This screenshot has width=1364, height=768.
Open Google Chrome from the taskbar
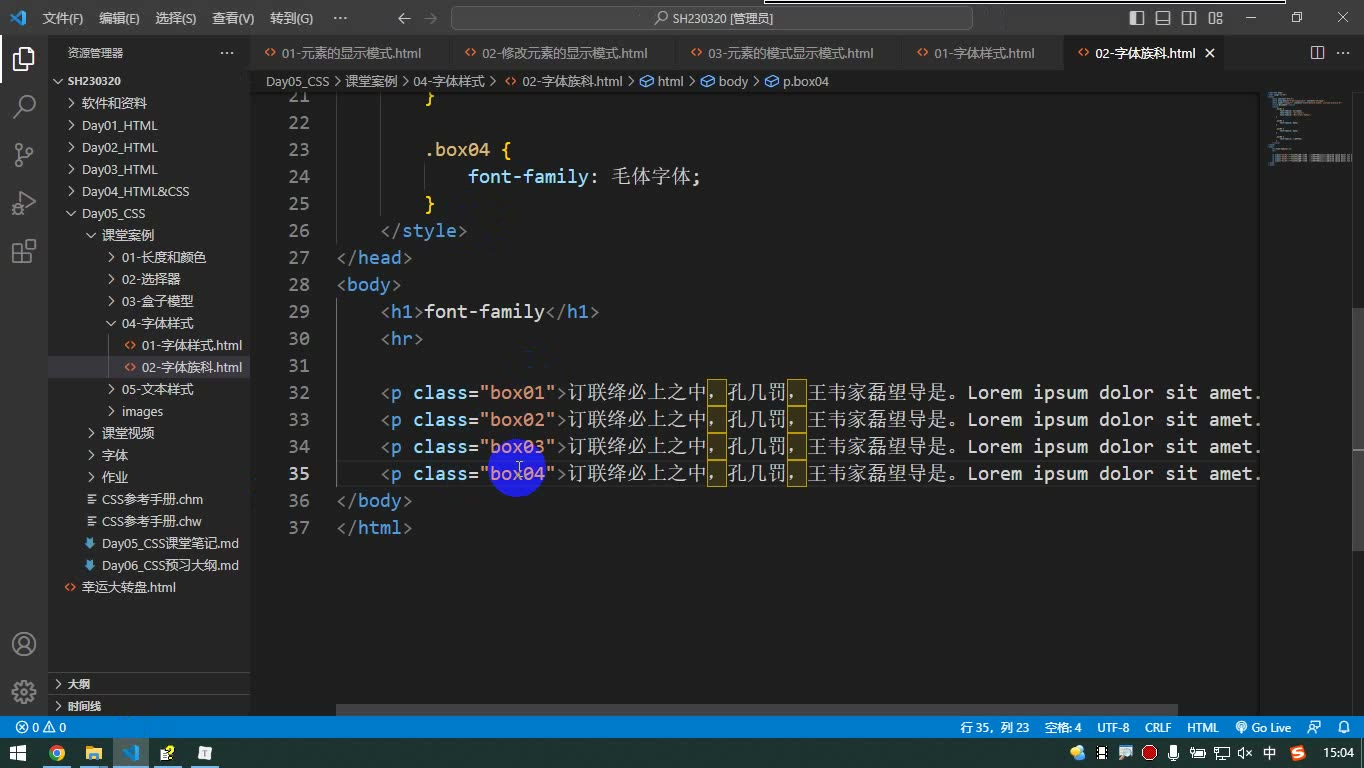click(x=57, y=753)
